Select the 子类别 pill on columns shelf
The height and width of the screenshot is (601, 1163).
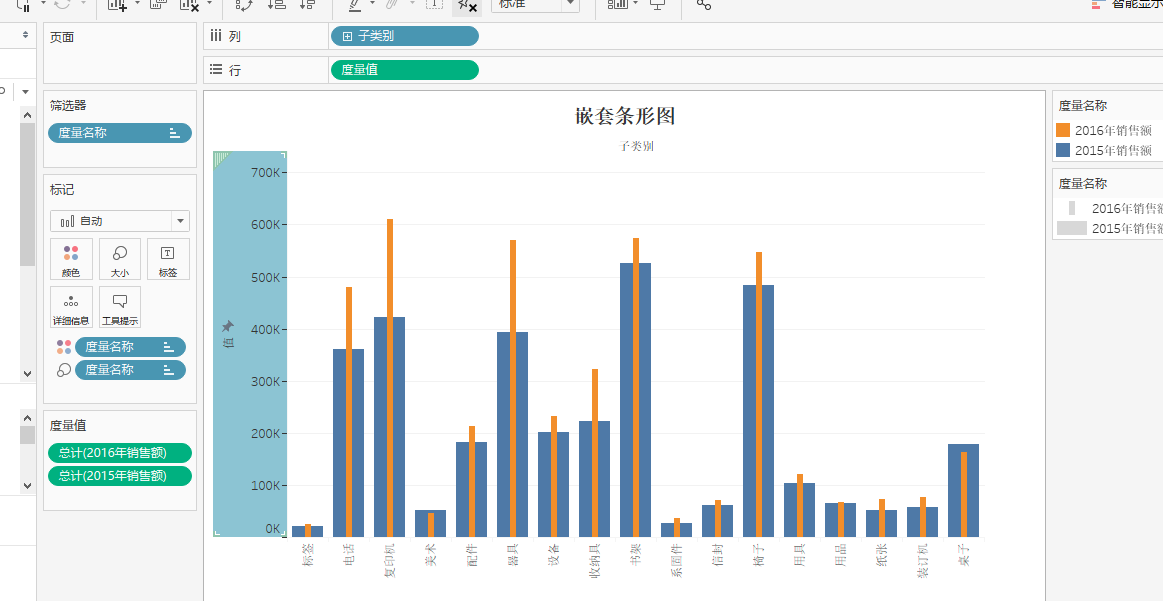pyautogui.click(x=405, y=36)
